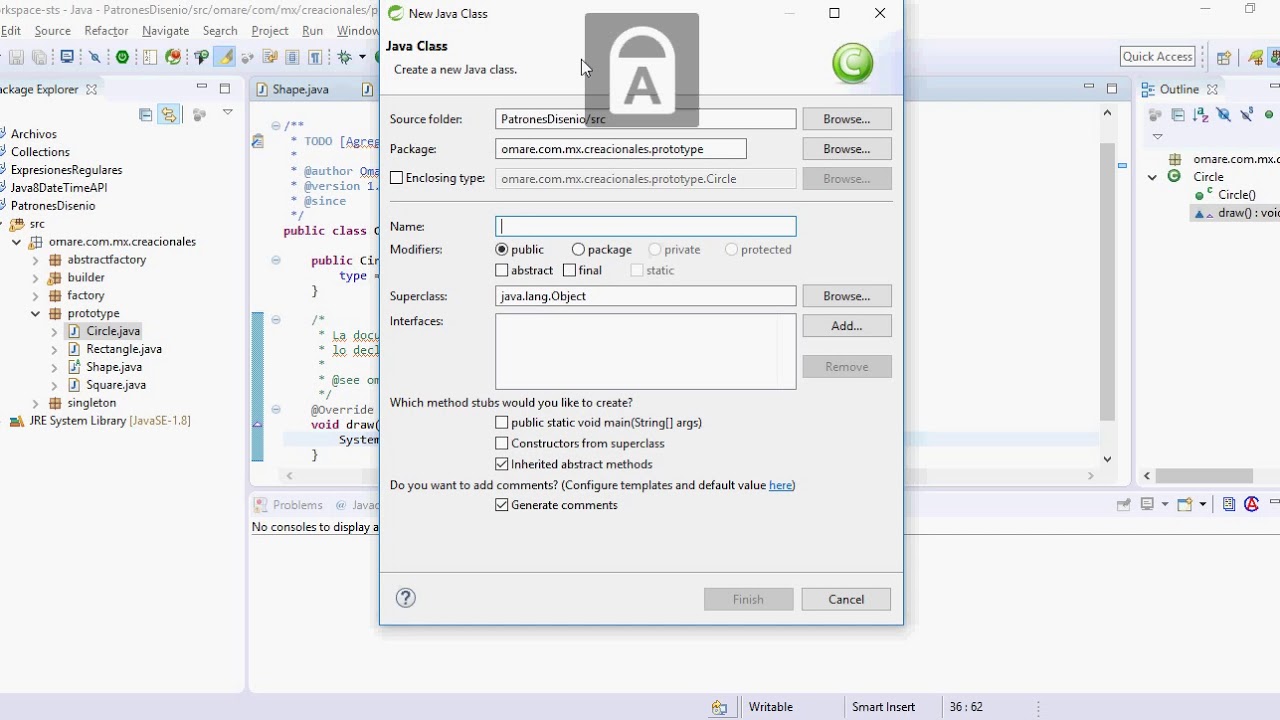
Task: Click Collapse All icon in Outline toolbar
Action: (x=1178, y=114)
